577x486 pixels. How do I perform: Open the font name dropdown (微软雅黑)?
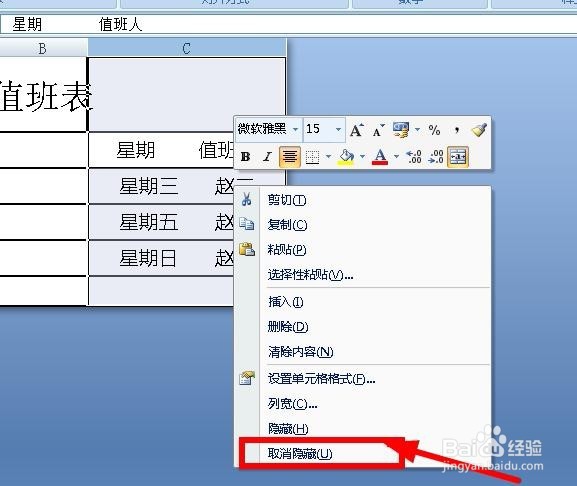(x=295, y=130)
